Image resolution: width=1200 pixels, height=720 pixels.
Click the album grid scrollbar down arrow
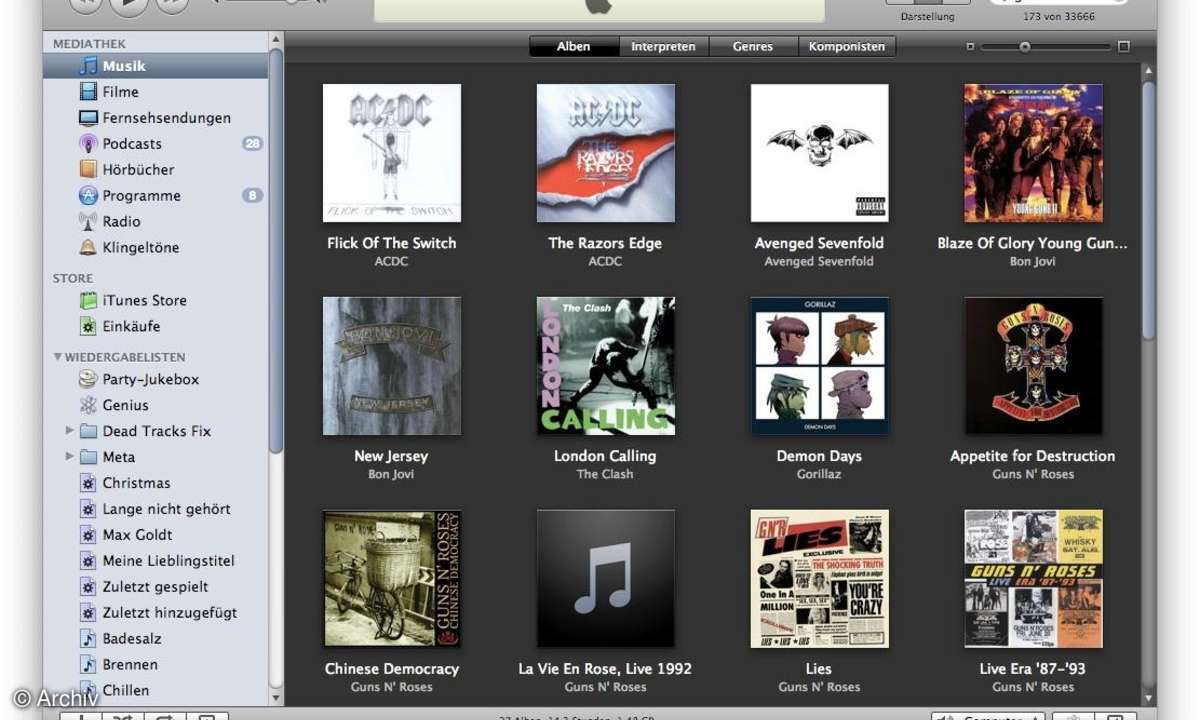[x=1149, y=698]
